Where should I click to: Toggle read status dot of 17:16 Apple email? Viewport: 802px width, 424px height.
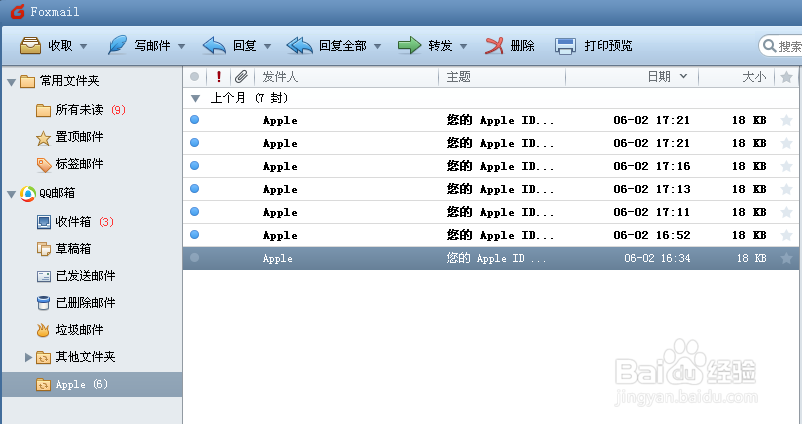(194, 166)
